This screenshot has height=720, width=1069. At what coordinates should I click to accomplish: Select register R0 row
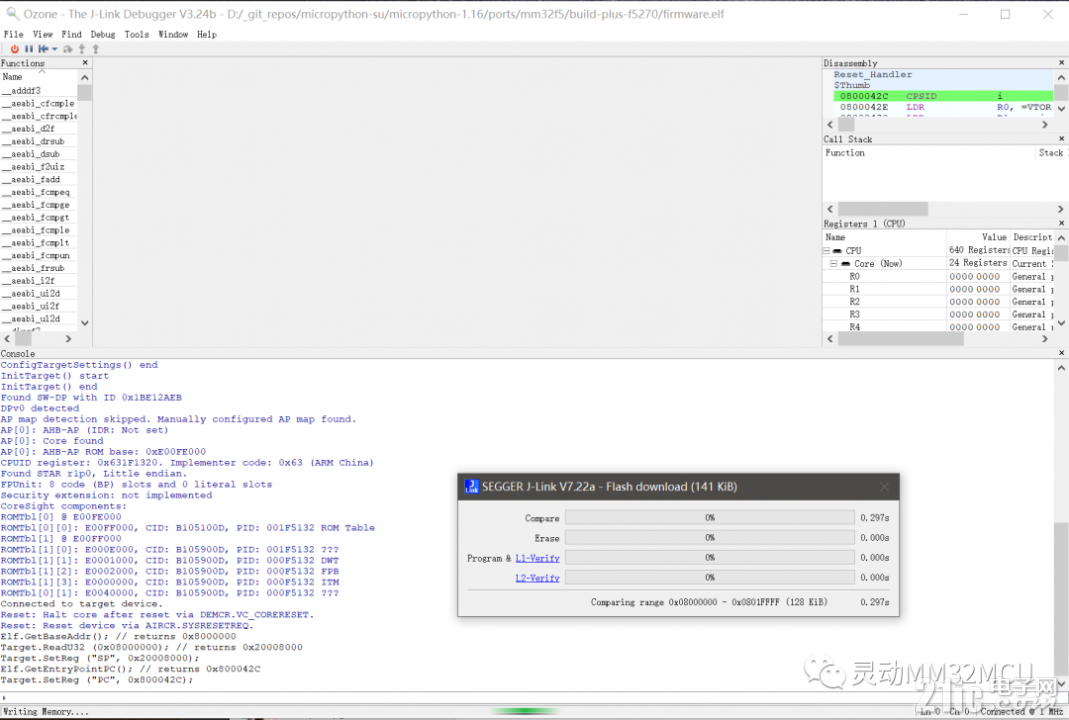pyautogui.click(x=938, y=277)
